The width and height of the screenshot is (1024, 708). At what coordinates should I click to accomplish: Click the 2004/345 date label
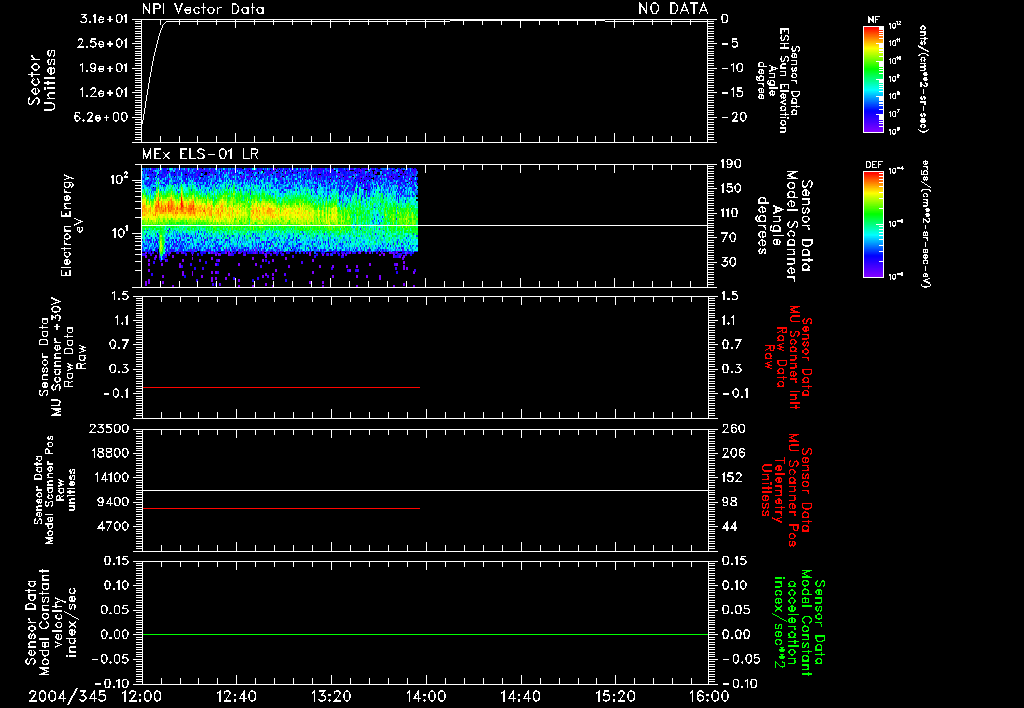tap(67, 696)
